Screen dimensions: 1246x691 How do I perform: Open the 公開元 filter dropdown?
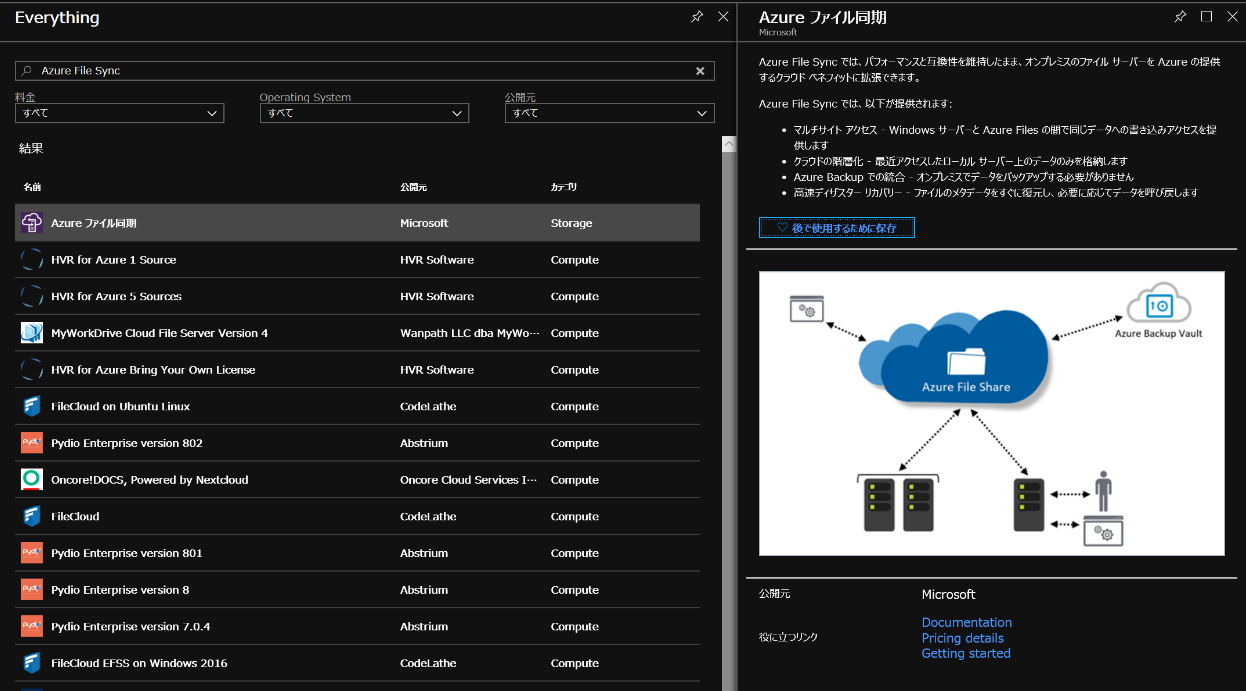pyautogui.click(x=609, y=113)
